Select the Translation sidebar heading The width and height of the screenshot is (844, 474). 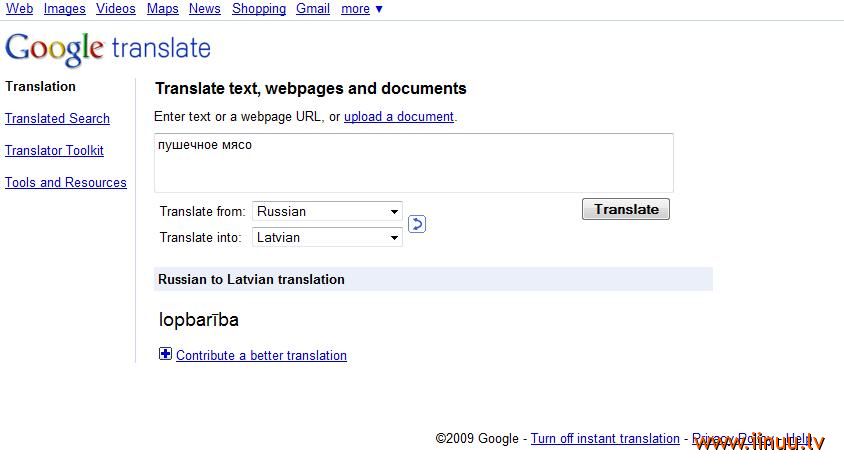coord(40,87)
